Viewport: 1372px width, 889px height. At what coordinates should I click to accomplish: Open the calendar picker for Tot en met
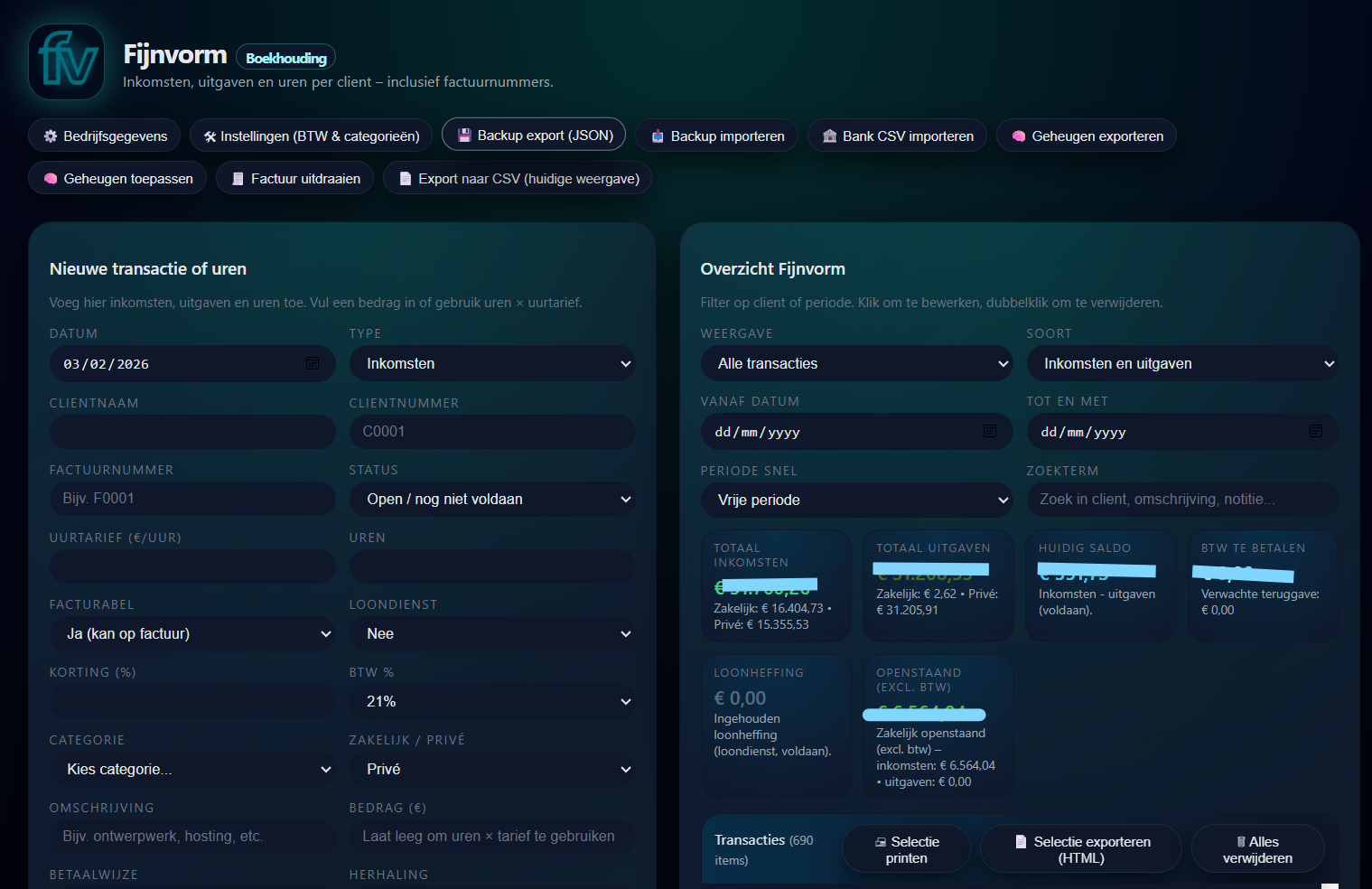click(x=1316, y=431)
